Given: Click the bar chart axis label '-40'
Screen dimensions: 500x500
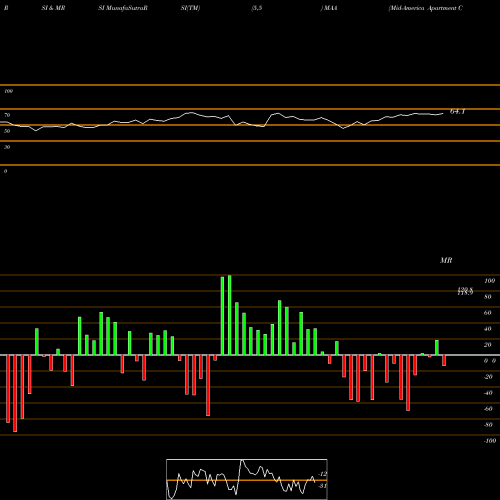Looking at the screenshot, I should click(x=488, y=393).
